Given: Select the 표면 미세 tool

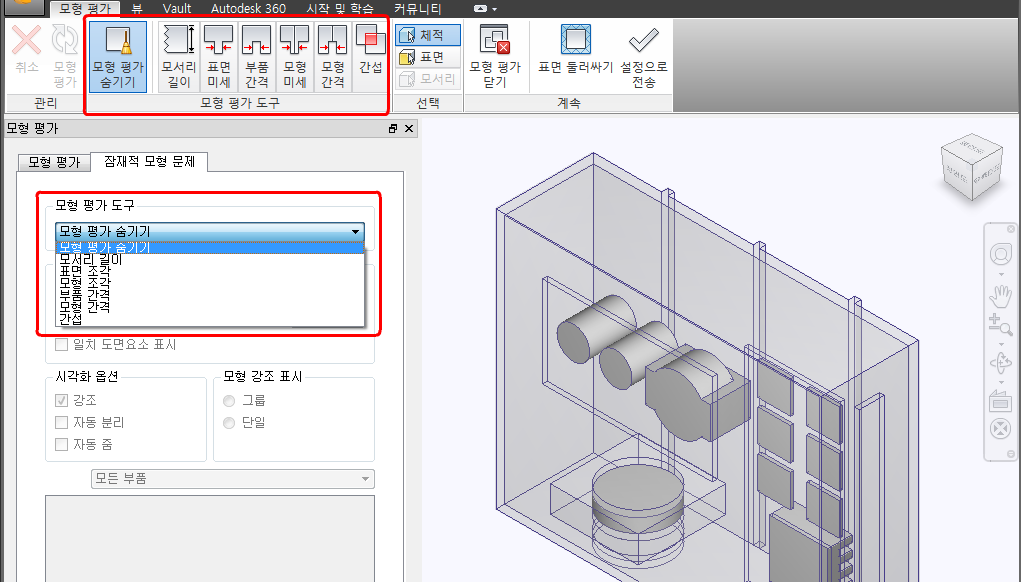Looking at the screenshot, I should pos(219,56).
